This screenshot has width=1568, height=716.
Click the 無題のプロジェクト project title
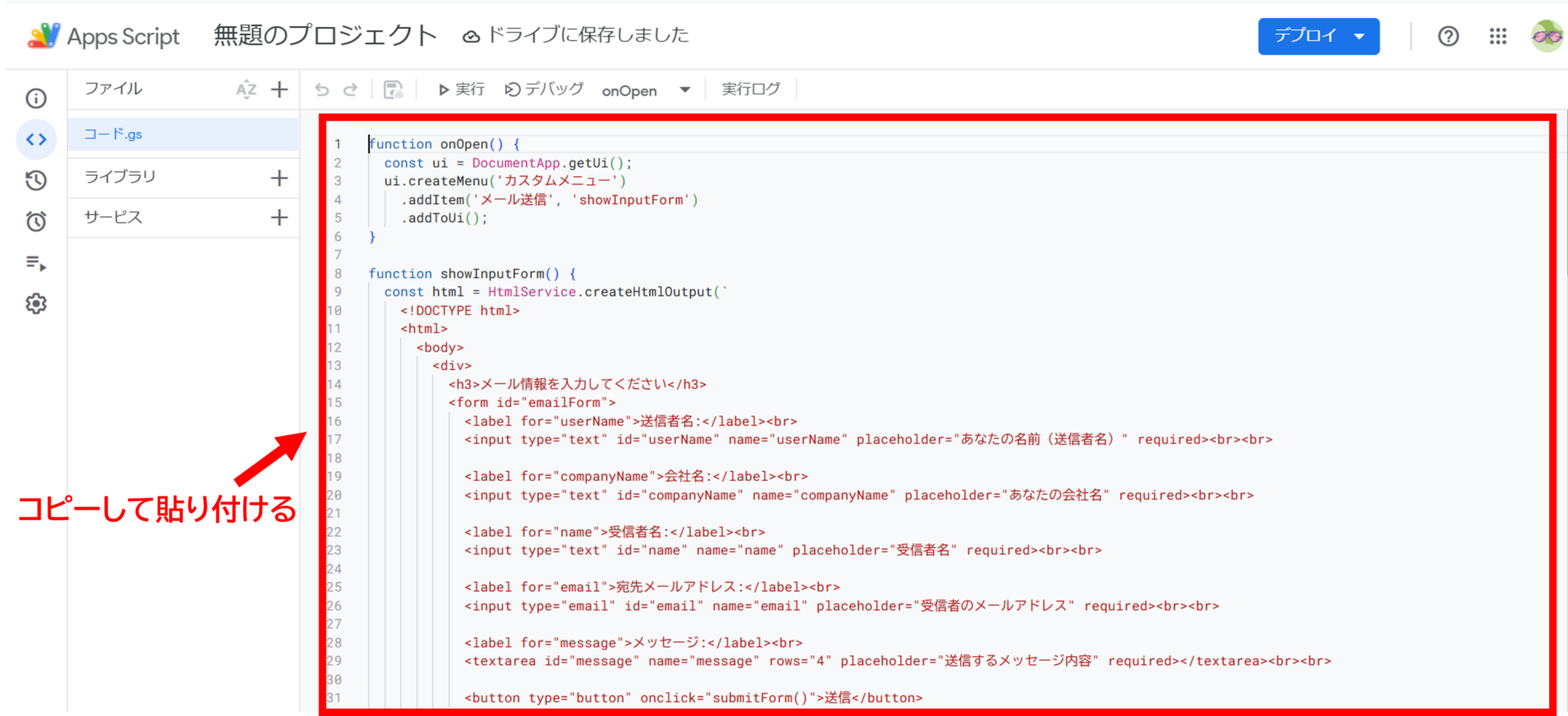pyautogui.click(x=325, y=35)
